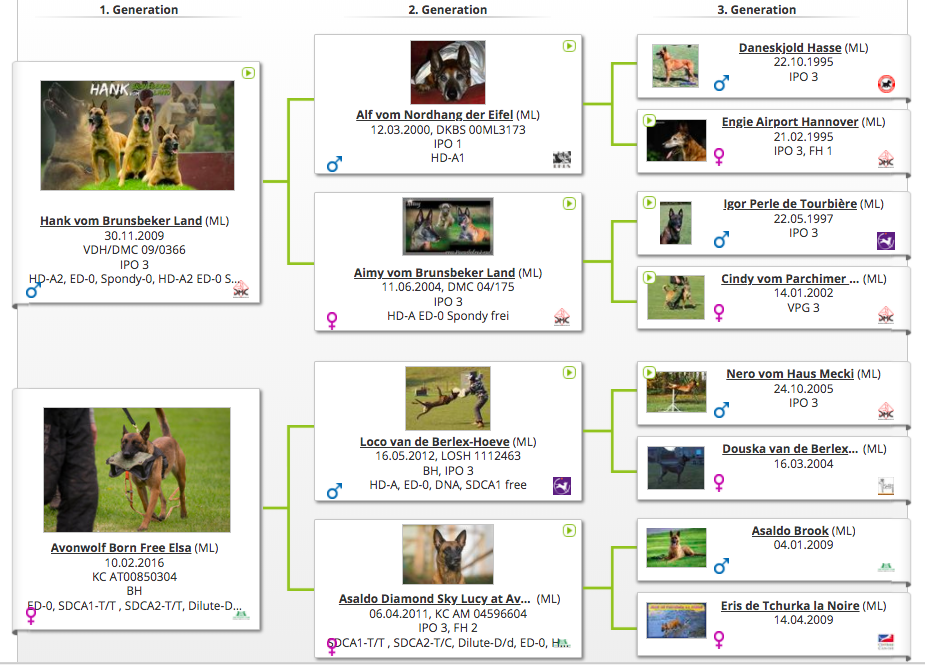This screenshot has width=925, height=665.
Task: Open Hank vom Brunsbeker Land profile link
Action: tap(121, 221)
